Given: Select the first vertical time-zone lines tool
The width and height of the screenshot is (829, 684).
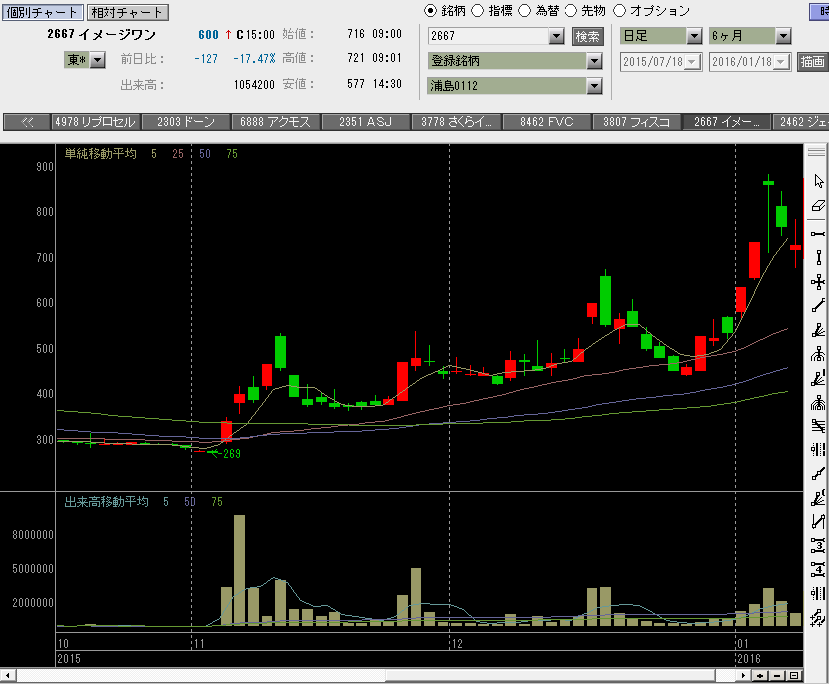Looking at the screenshot, I should (x=818, y=450).
